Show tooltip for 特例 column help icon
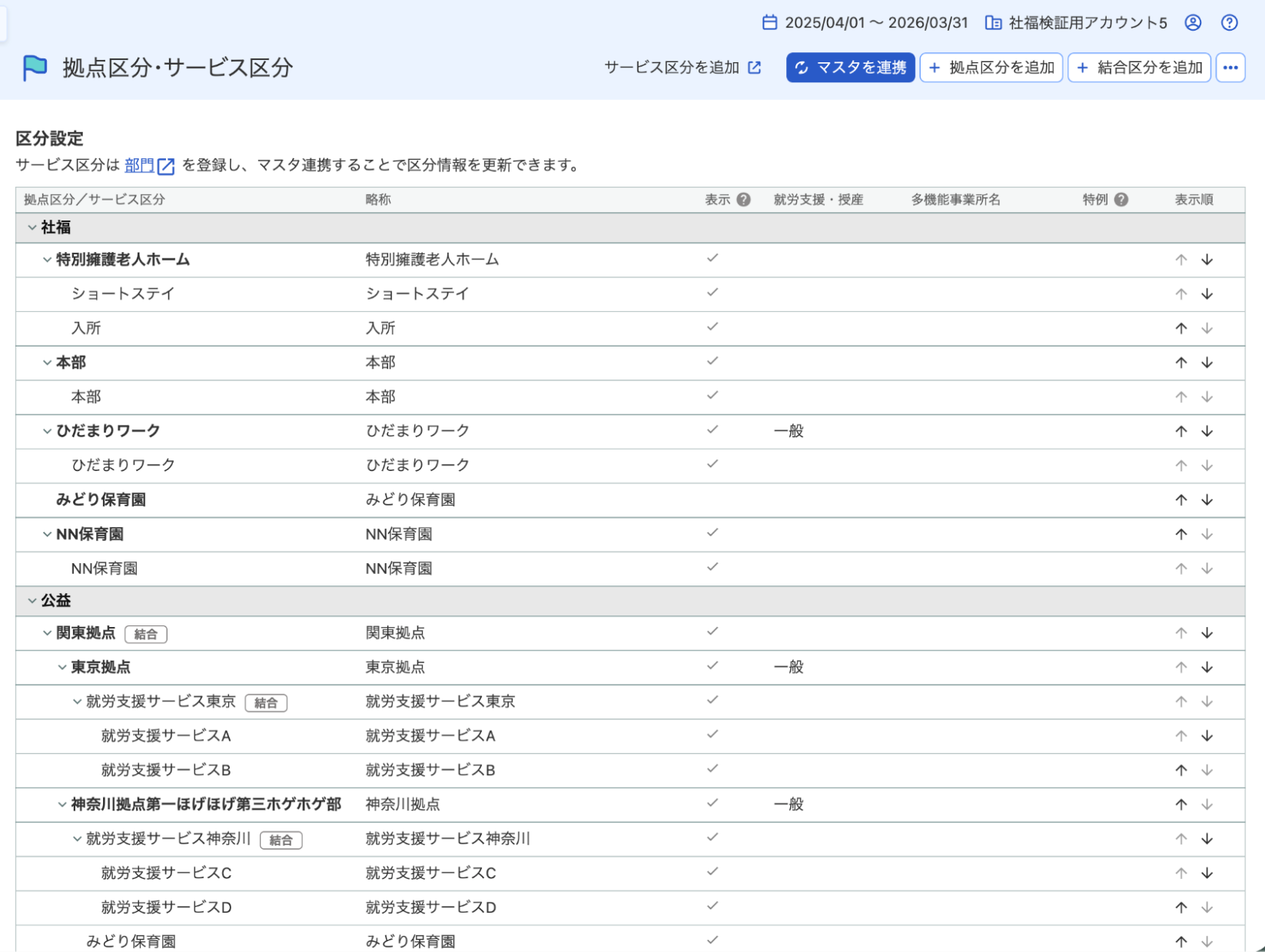 1121,200
